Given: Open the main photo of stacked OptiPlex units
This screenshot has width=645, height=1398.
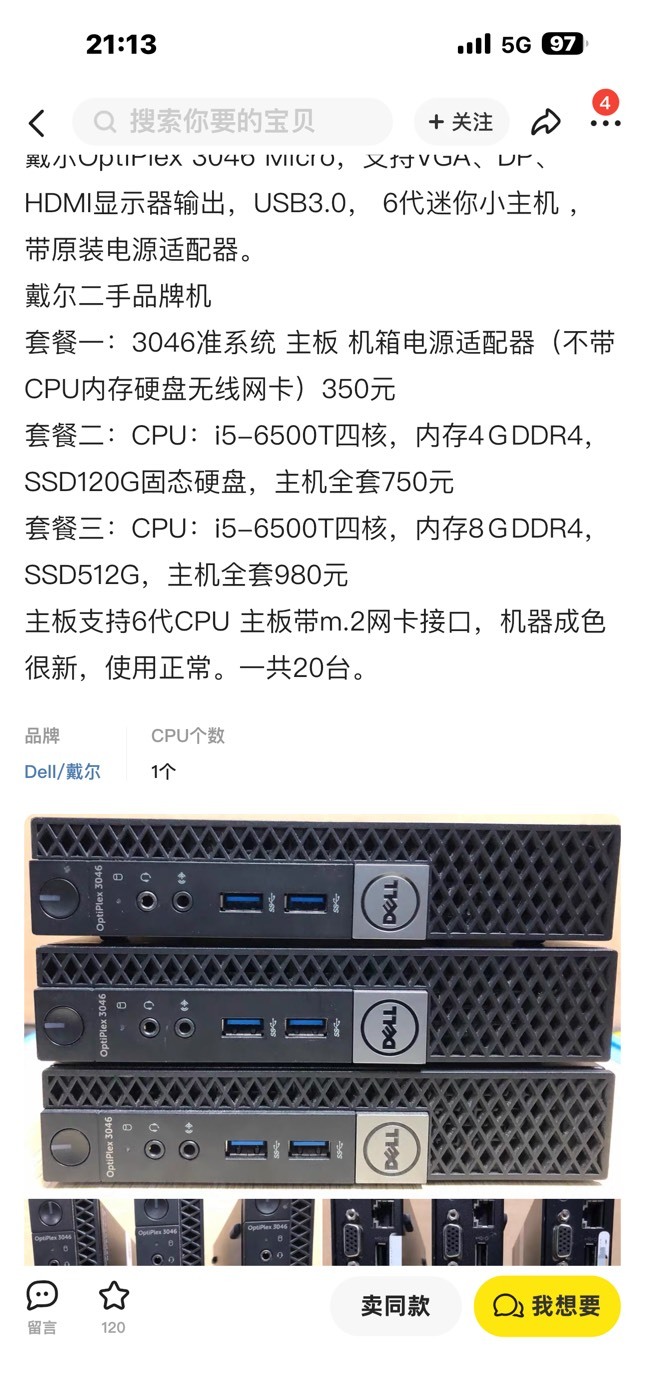Looking at the screenshot, I should (x=322, y=1000).
